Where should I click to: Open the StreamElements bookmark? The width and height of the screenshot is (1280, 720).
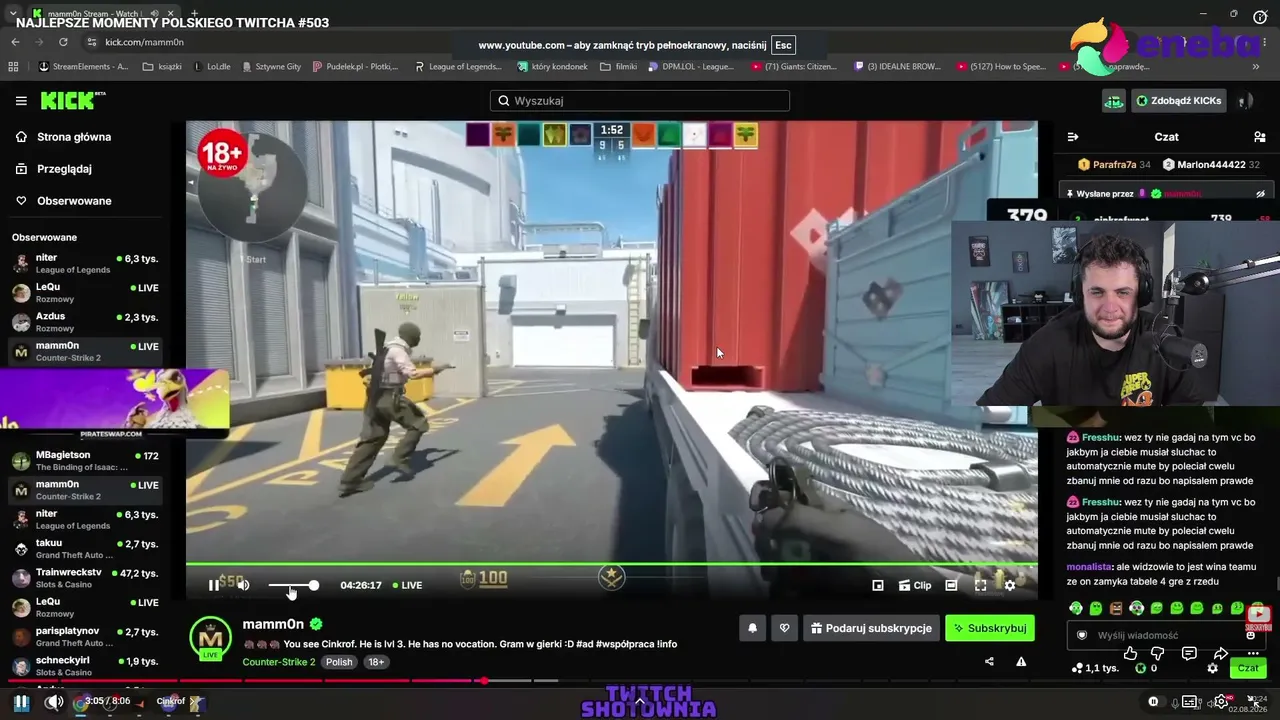[84, 67]
